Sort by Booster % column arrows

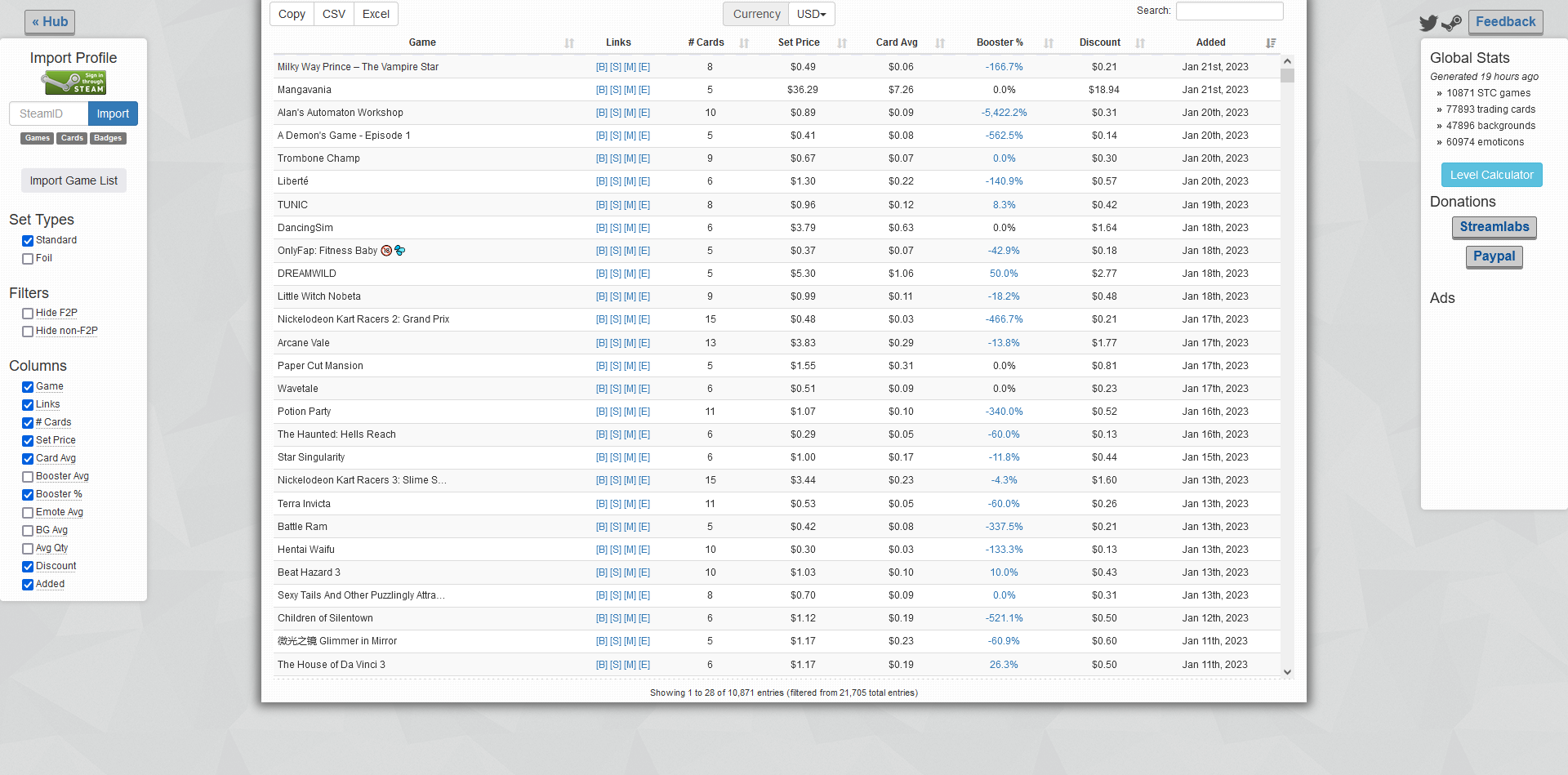(1049, 42)
